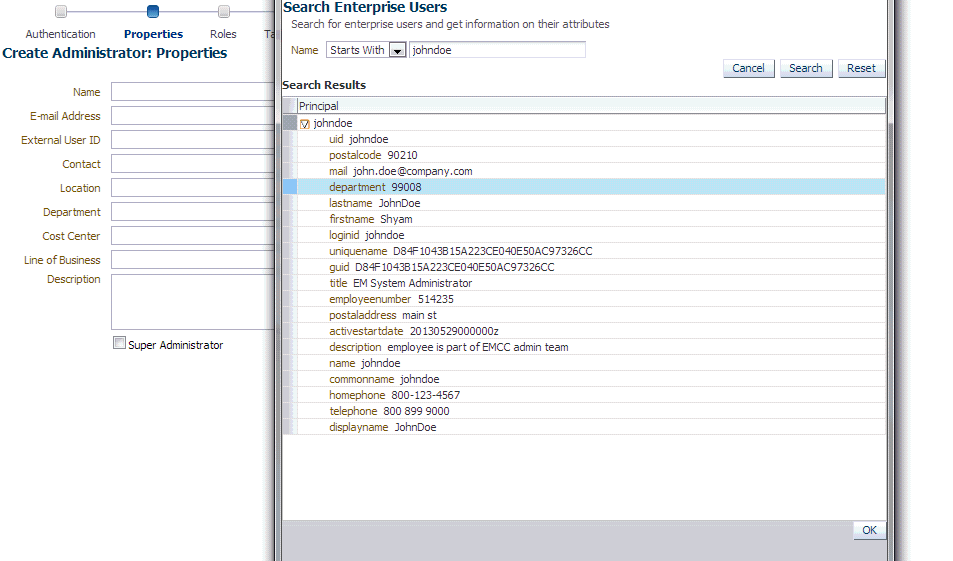The height and width of the screenshot is (561, 953).
Task: Select the loginid johndoe row
Action: (x=591, y=235)
